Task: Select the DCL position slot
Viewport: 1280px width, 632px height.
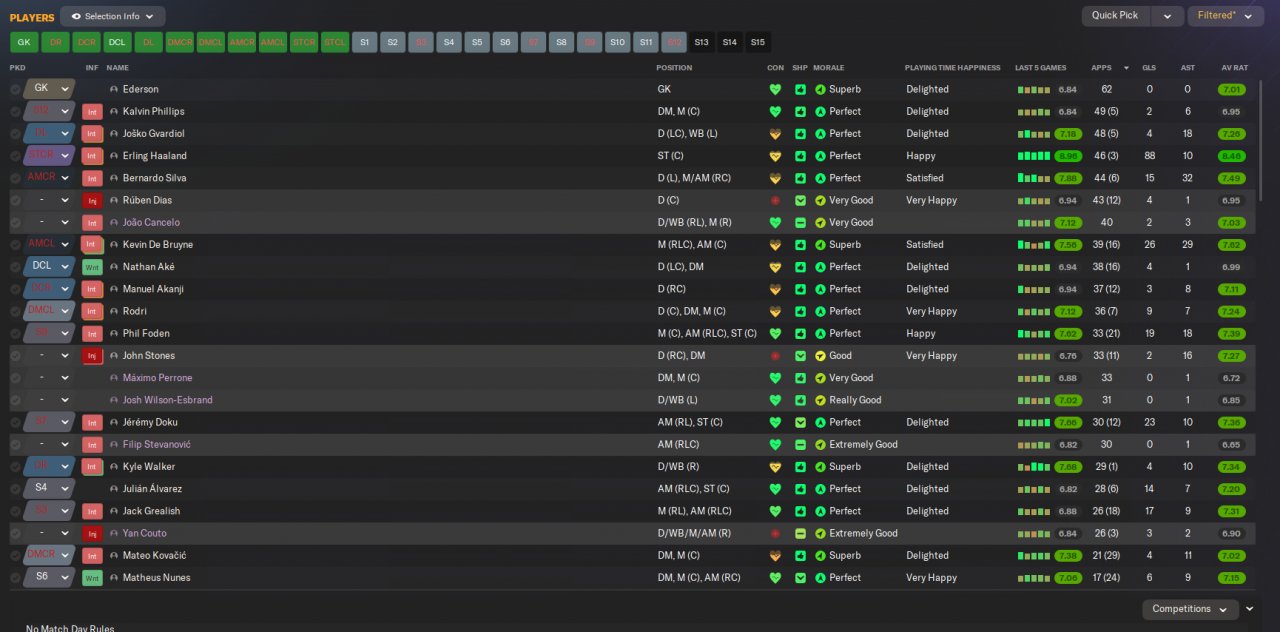Action: (x=117, y=42)
